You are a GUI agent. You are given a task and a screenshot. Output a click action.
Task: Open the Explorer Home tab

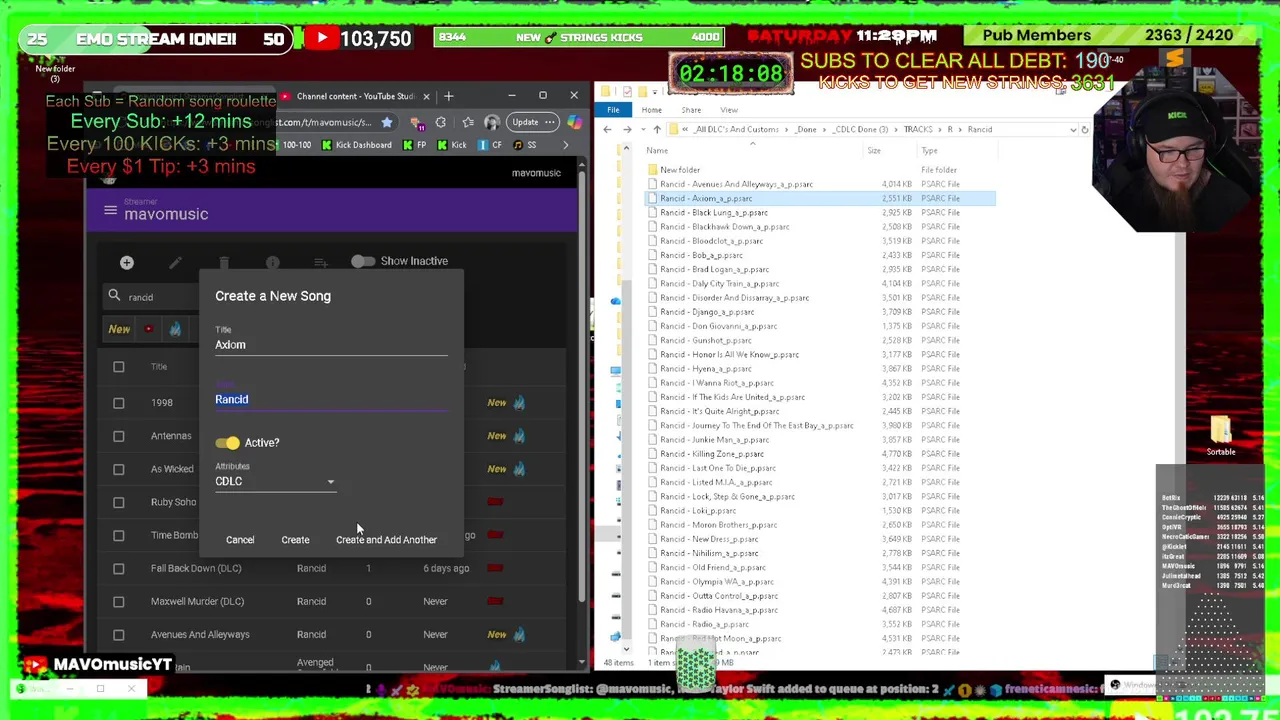point(651,110)
